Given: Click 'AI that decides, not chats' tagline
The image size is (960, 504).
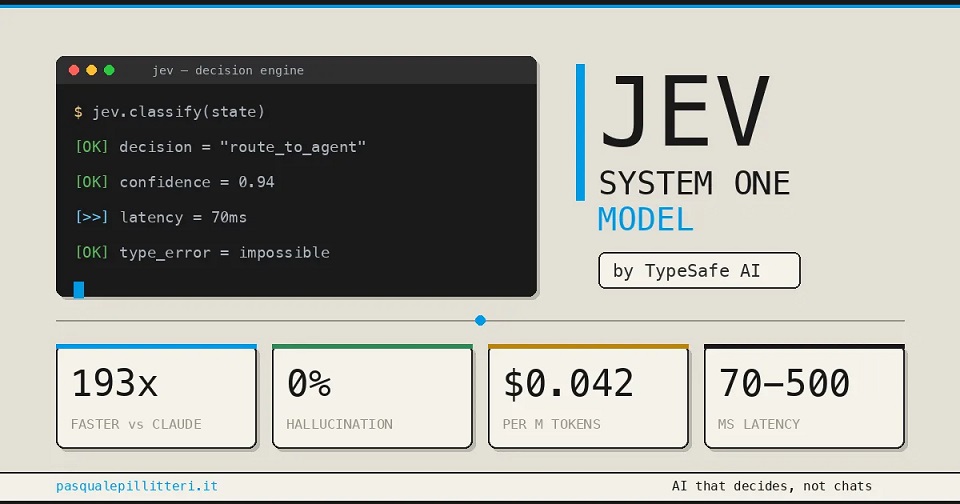Looking at the screenshot, I should pyautogui.click(x=772, y=486).
